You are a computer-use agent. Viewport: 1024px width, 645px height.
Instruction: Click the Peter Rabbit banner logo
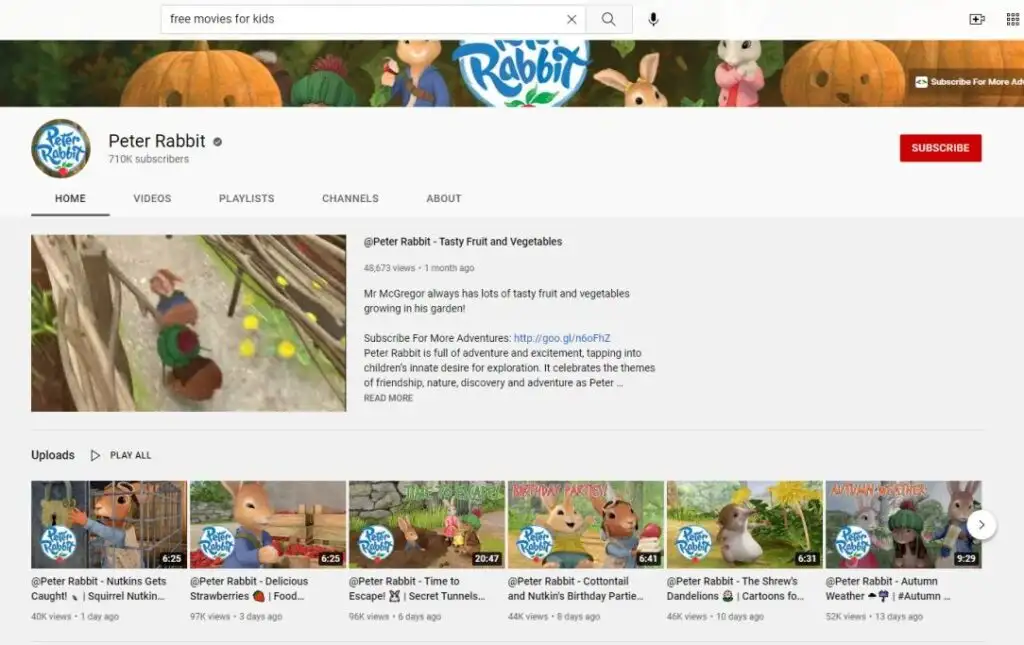pyautogui.click(x=520, y=73)
